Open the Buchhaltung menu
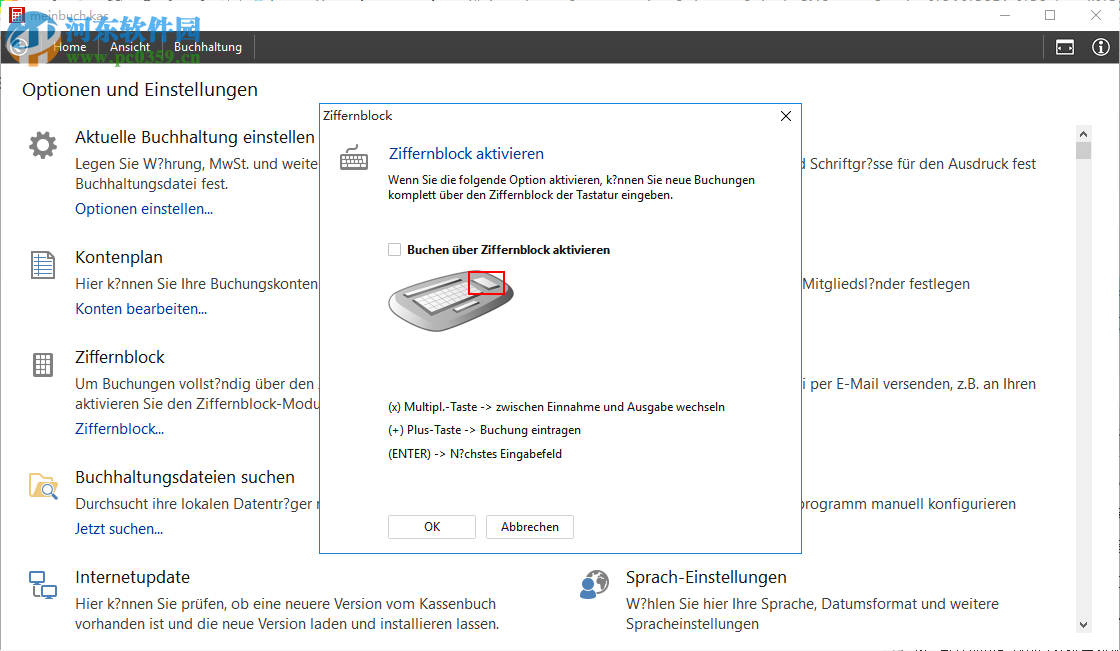The width and height of the screenshot is (1120, 651). [x=208, y=47]
